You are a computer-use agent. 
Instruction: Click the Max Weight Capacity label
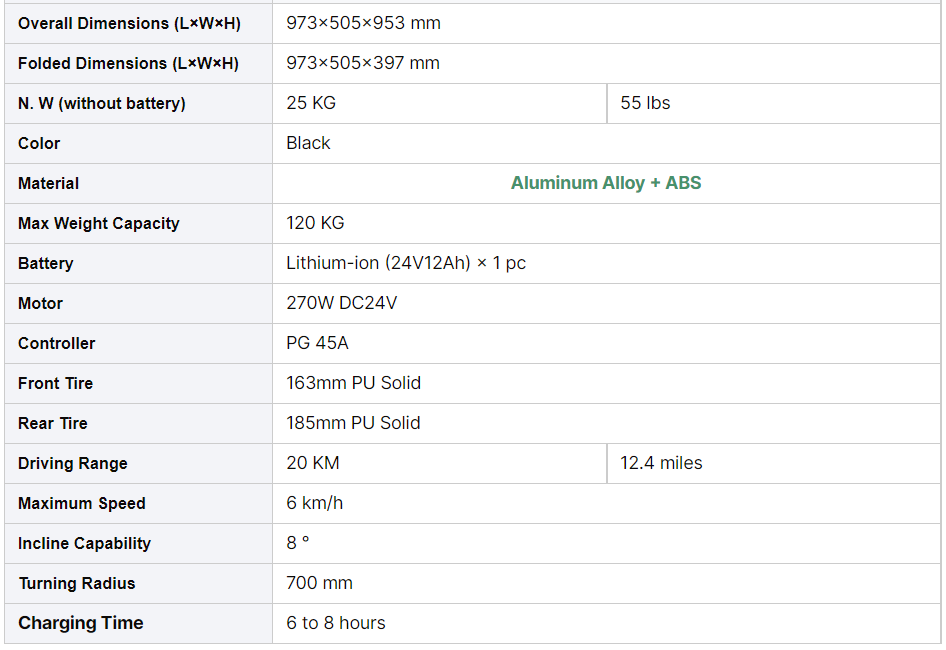tap(99, 223)
